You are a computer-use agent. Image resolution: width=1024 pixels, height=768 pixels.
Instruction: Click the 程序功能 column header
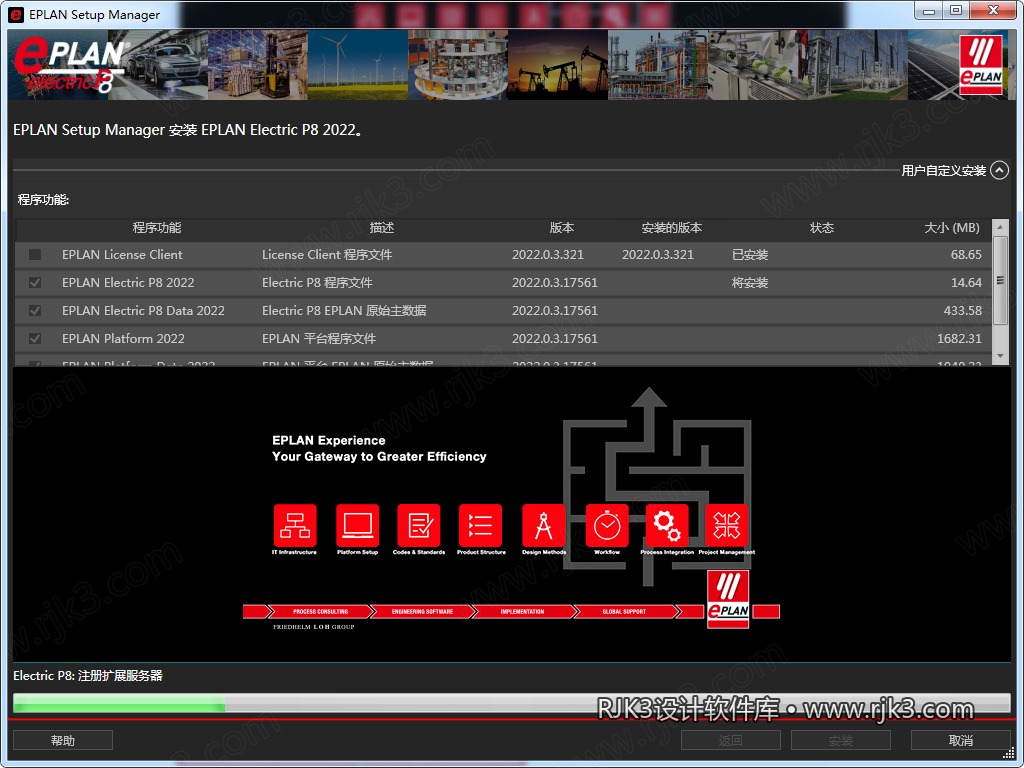click(x=157, y=228)
